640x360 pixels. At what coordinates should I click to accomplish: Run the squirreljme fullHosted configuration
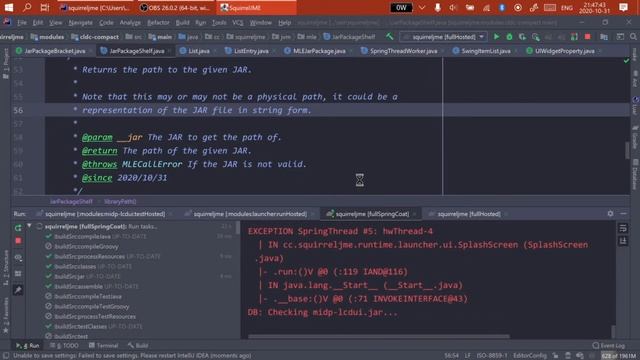pyautogui.click(x=496, y=37)
